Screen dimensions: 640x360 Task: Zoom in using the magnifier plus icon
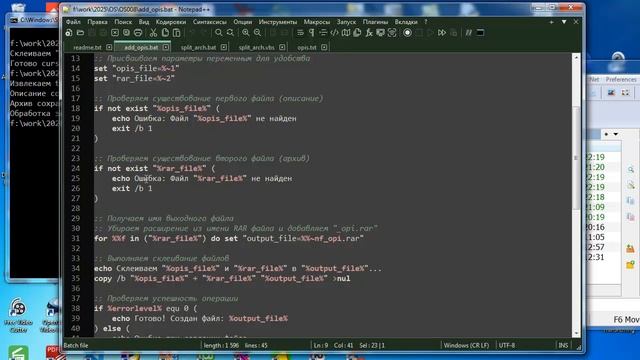(245, 33)
